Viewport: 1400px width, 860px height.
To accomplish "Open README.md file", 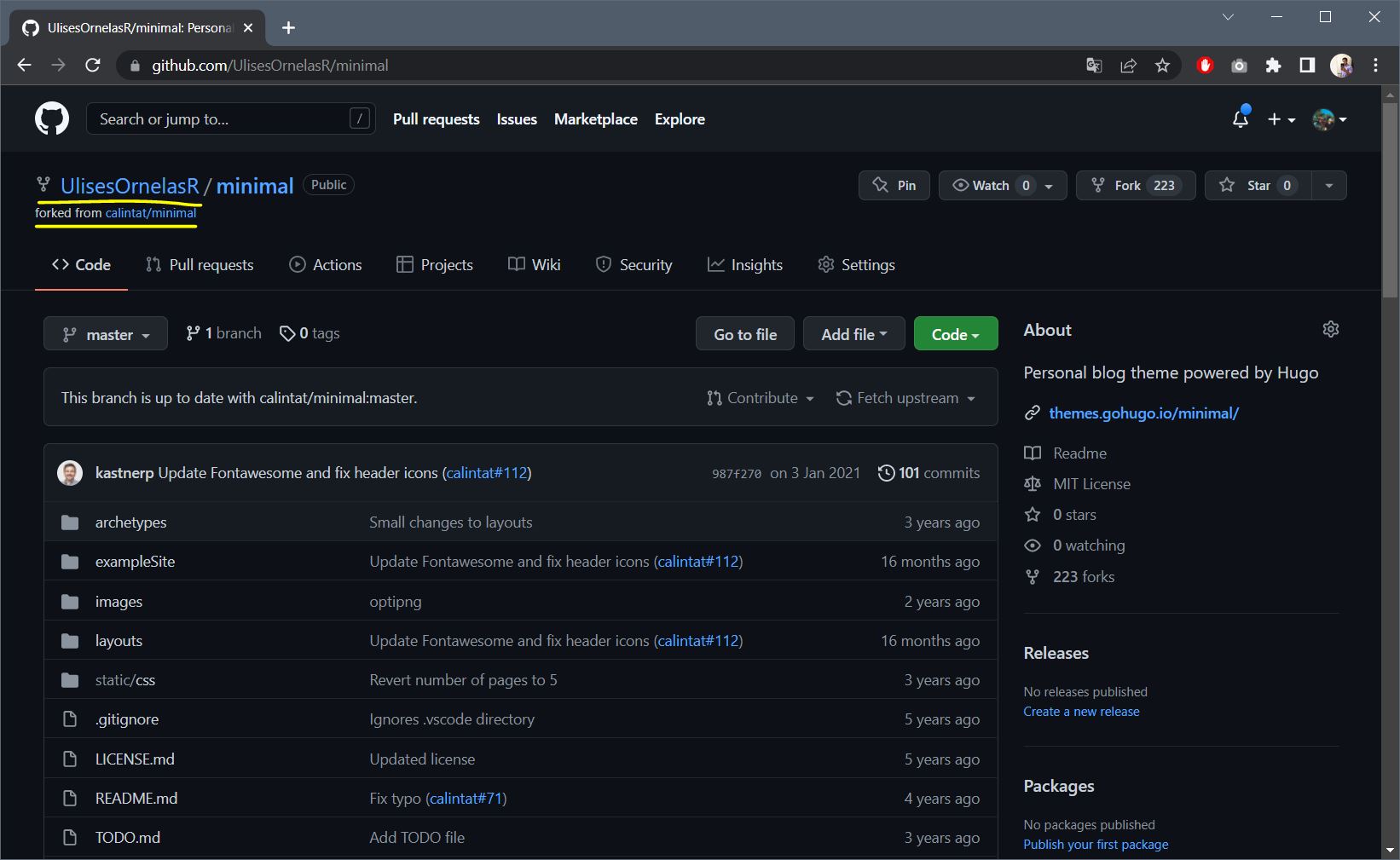I will coord(136,799).
